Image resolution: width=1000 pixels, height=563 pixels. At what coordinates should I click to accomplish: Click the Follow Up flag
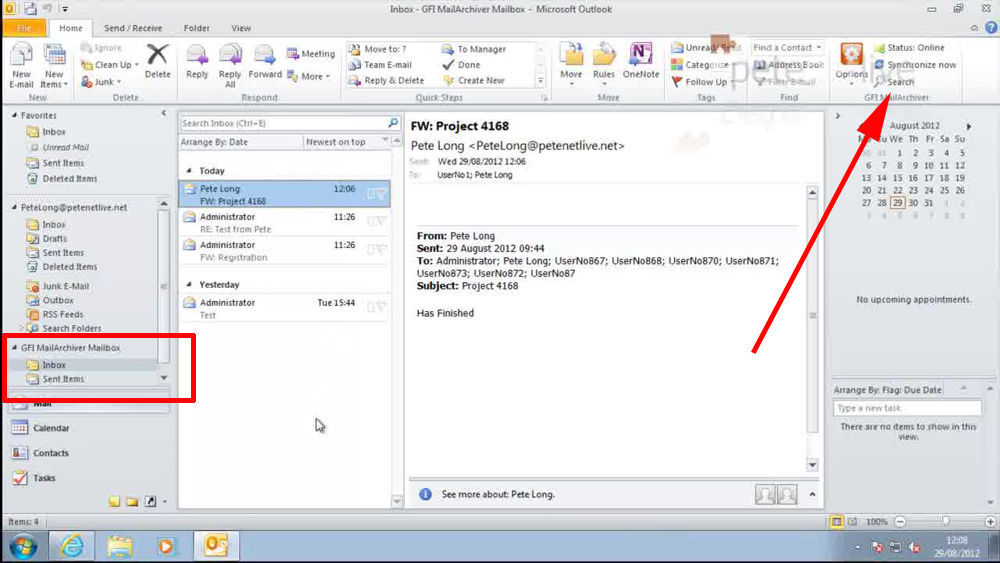point(699,82)
